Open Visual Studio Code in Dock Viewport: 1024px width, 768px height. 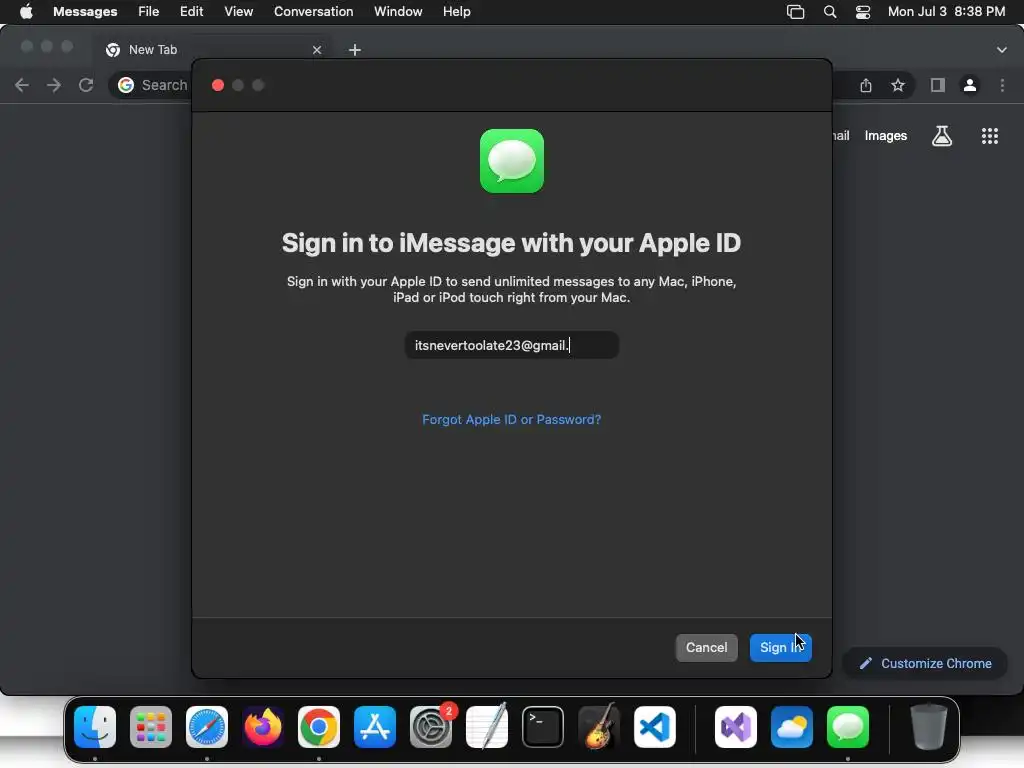tap(655, 727)
